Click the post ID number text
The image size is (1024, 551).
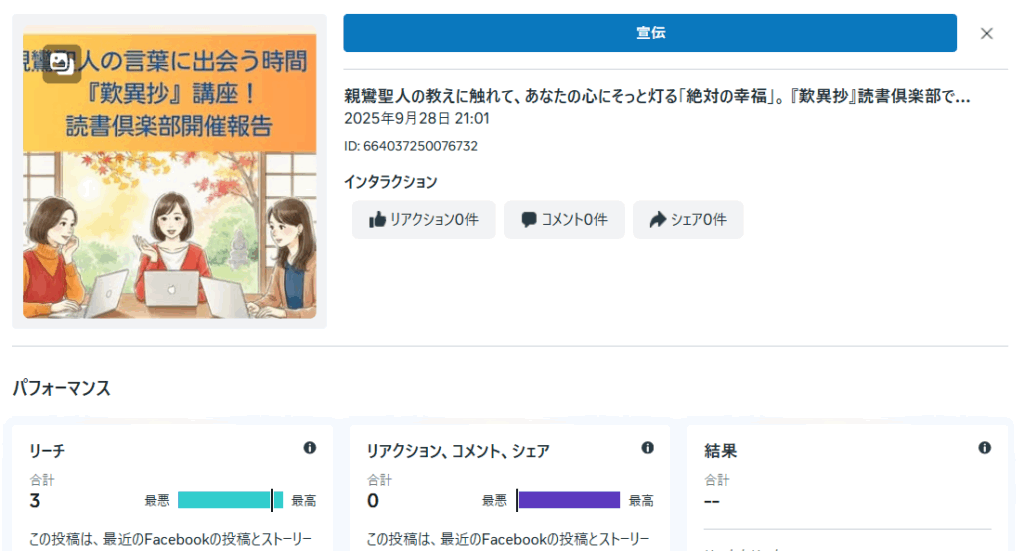410,146
